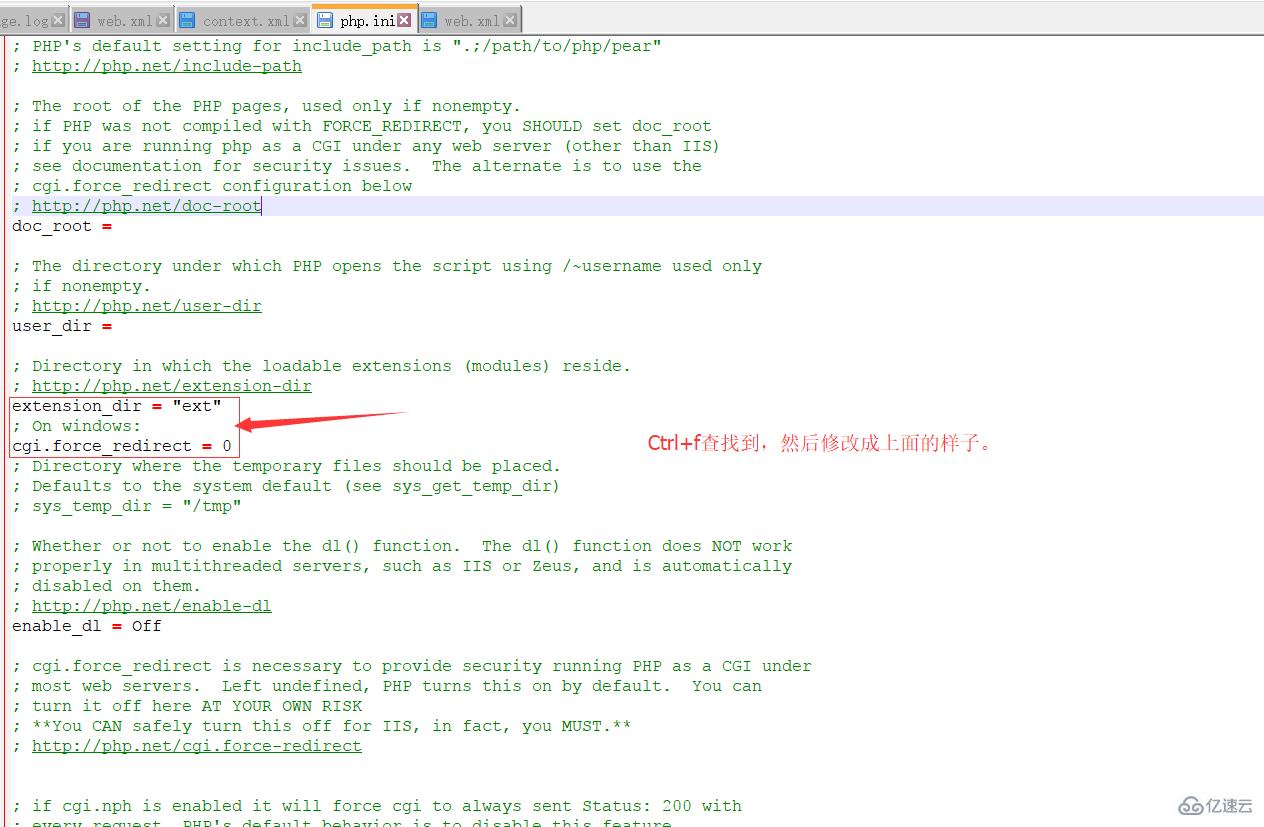This screenshot has width=1264, height=827.
Task: Click the '; if nonempty.' comment line
Action: pos(82,286)
